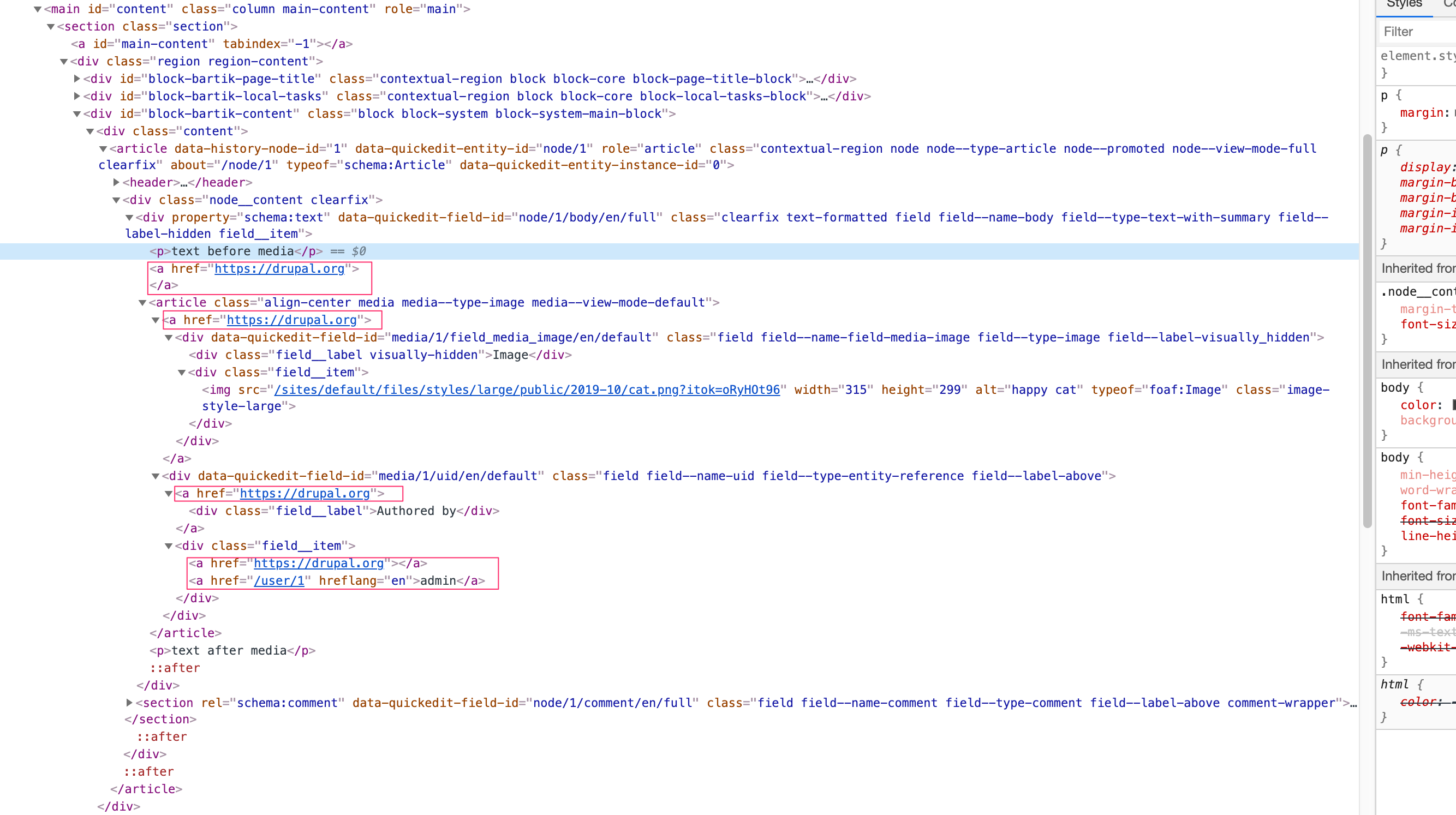This screenshot has height=815, width=1456.
Task: Collapse the main#content element
Action: coord(37,9)
